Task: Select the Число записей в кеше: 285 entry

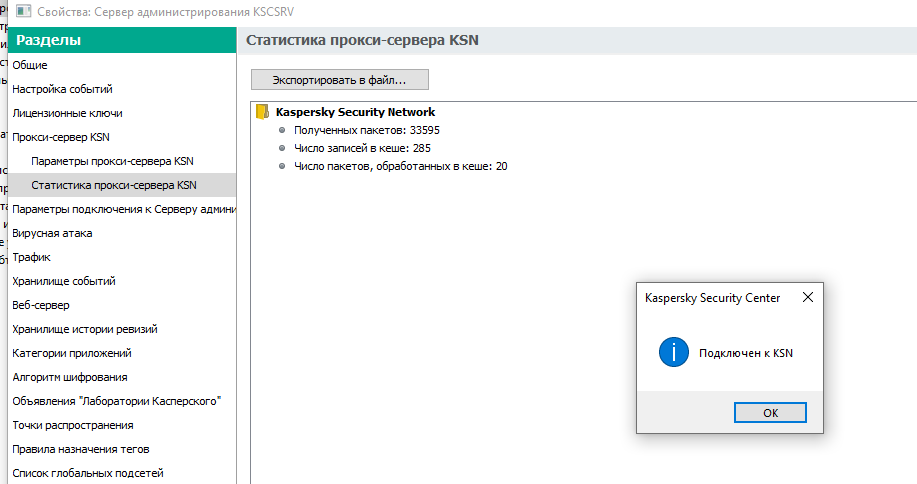Action: pos(362,148)
